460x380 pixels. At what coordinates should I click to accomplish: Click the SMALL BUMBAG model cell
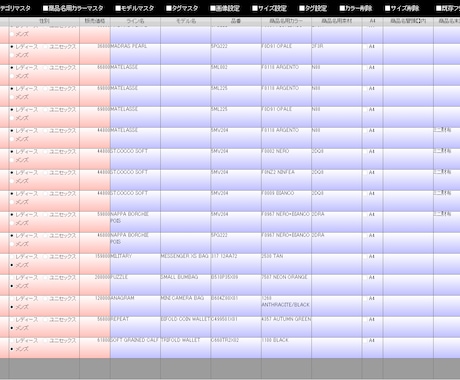pyautogui.click(x=185, y=285)
